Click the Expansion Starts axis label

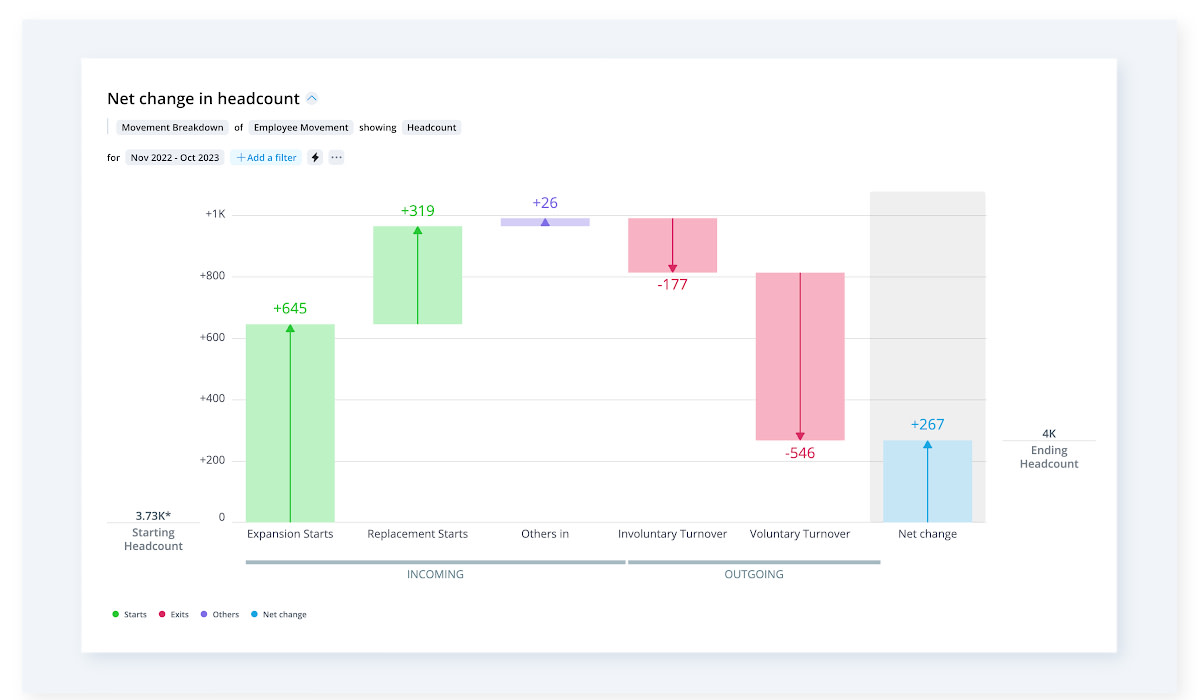click(x=290, y=534)
